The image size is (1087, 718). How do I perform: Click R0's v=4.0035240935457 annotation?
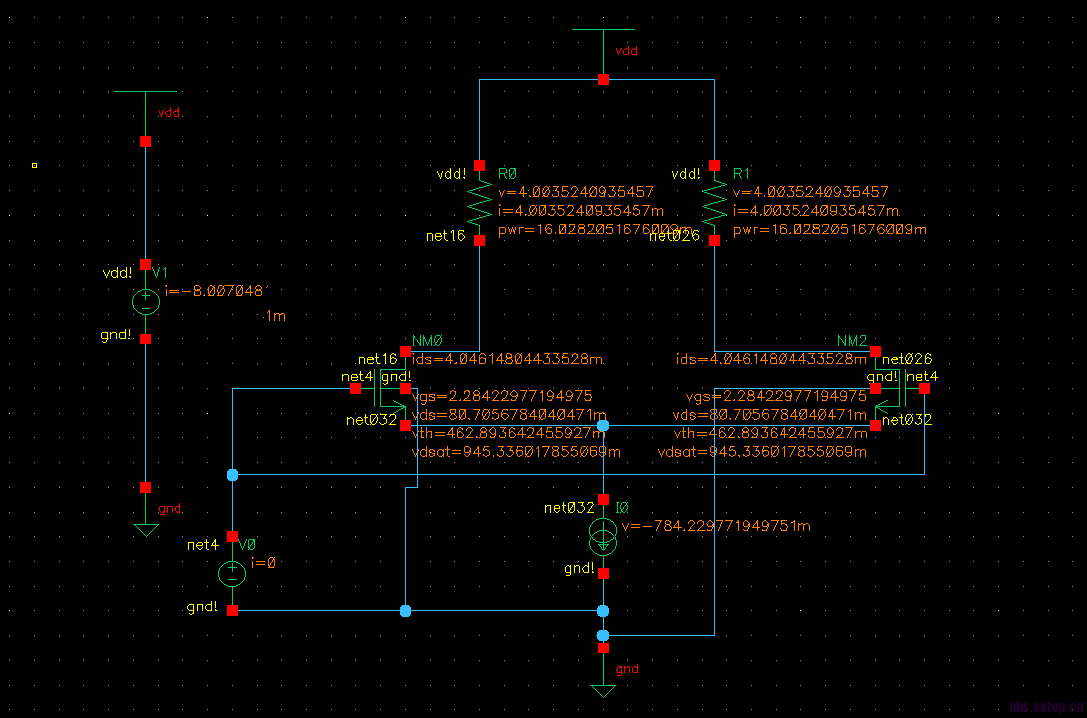click(x=576, y=192)
